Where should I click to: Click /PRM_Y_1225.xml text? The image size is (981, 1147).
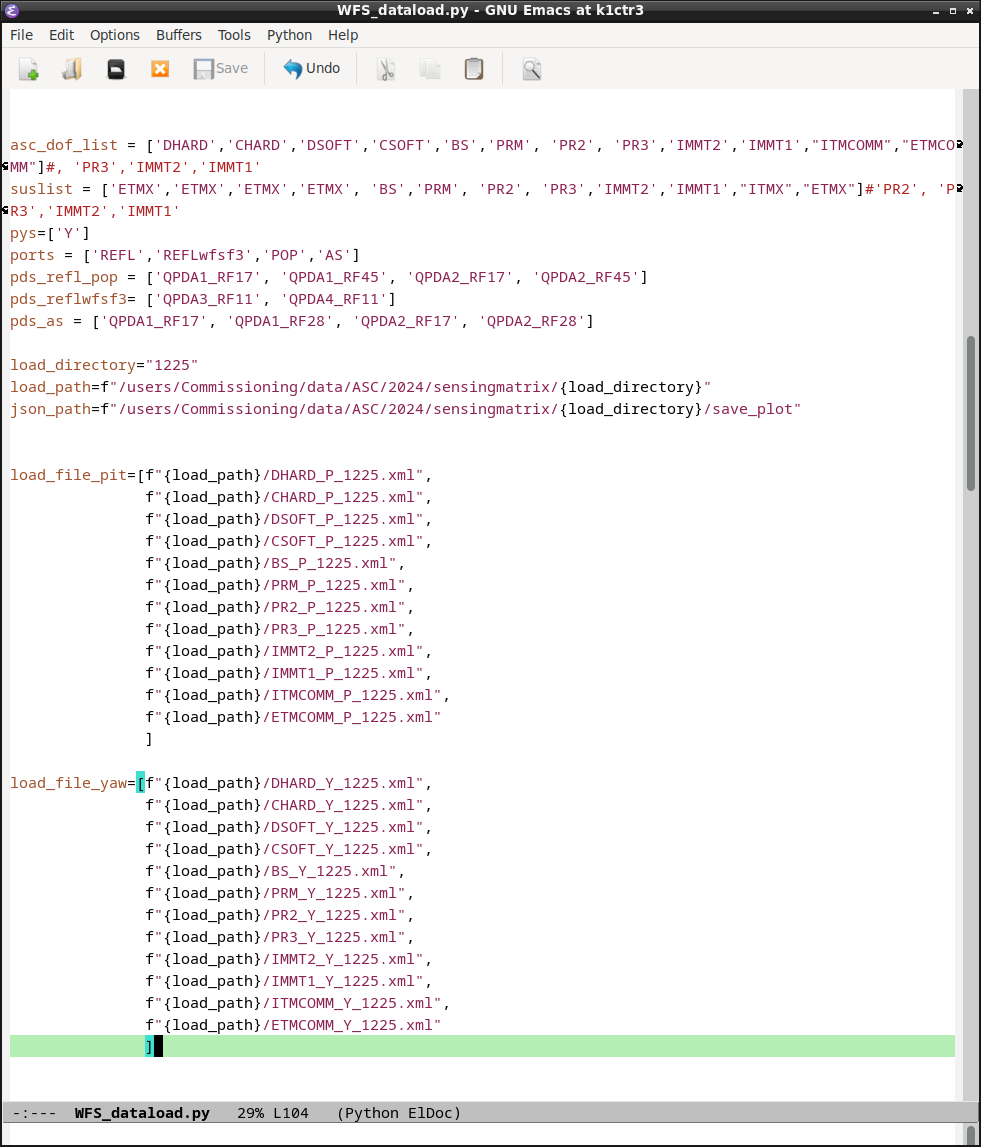click(x=329, y=892)
